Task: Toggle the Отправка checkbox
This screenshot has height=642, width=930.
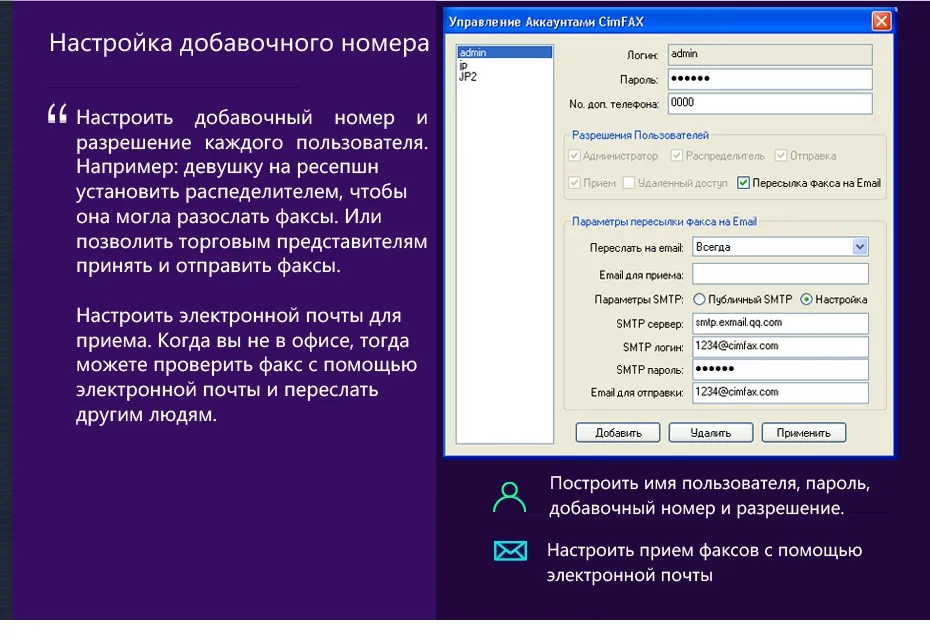Action: click(781, 155)
